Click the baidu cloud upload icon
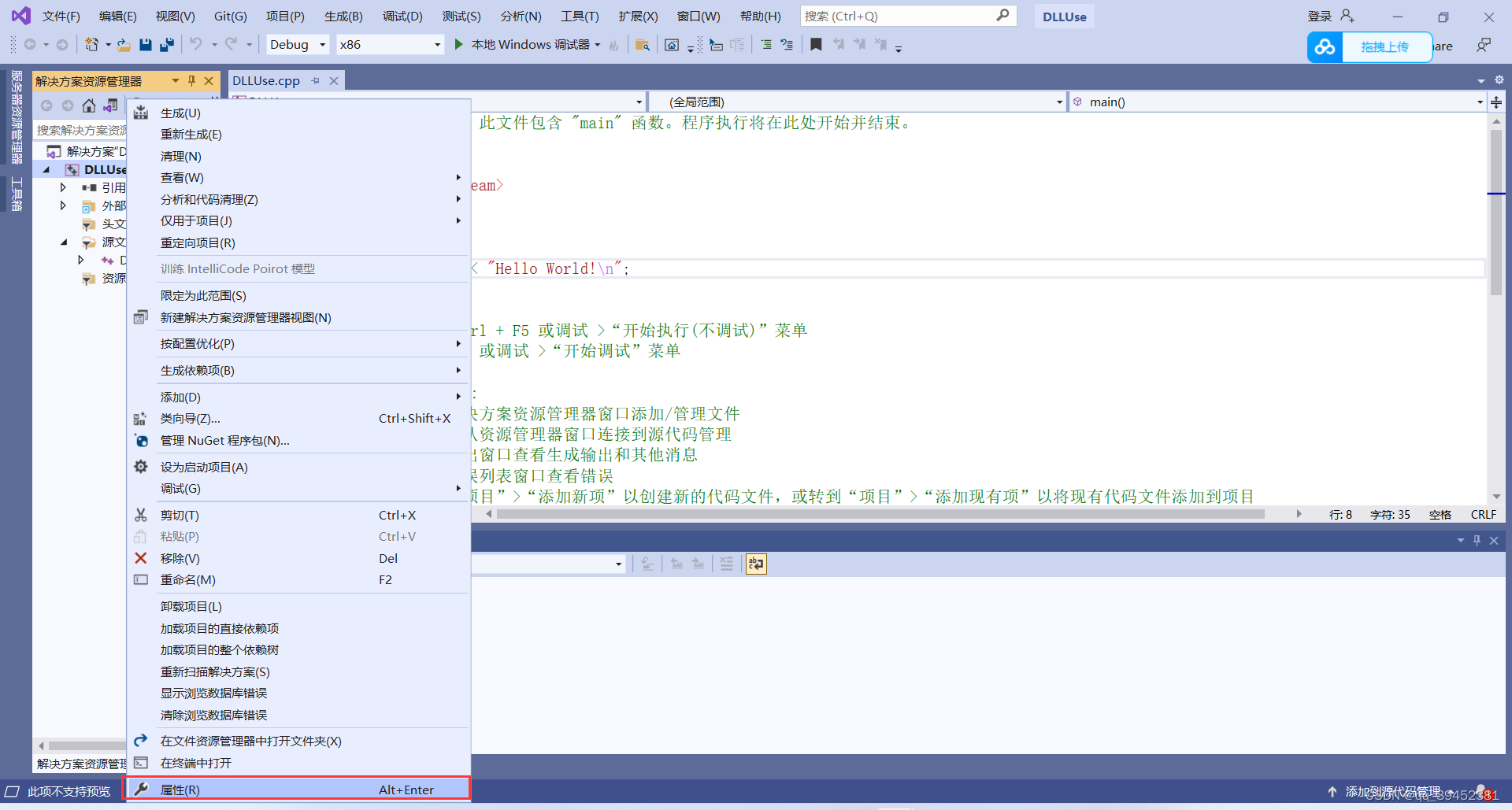Screen dimensions: 1512x810 click(x=1325, y=47)
